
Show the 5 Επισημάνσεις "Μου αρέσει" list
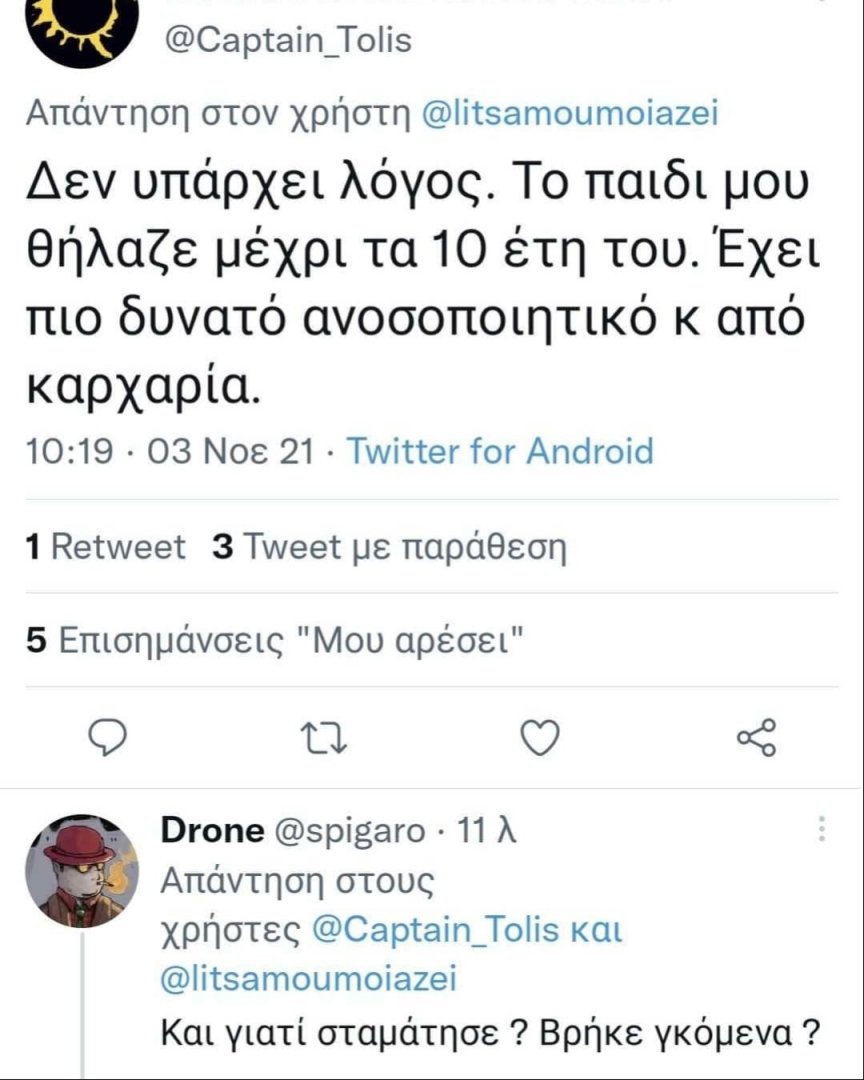coord(276,640)
